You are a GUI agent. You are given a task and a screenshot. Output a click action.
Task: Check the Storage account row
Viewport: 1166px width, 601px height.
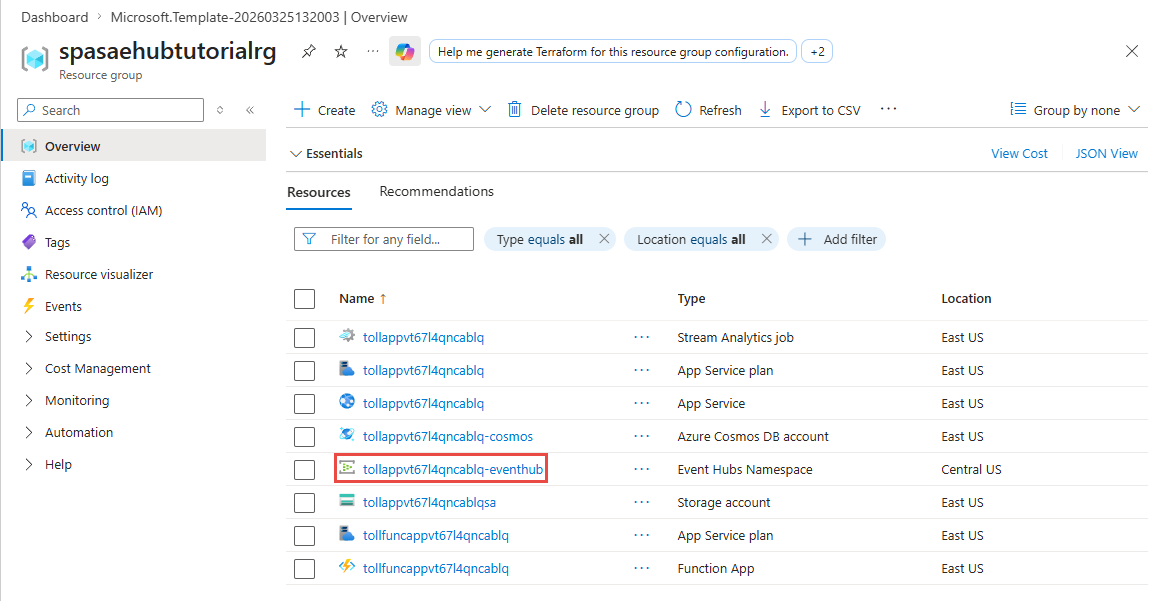(x=304, y=503)
